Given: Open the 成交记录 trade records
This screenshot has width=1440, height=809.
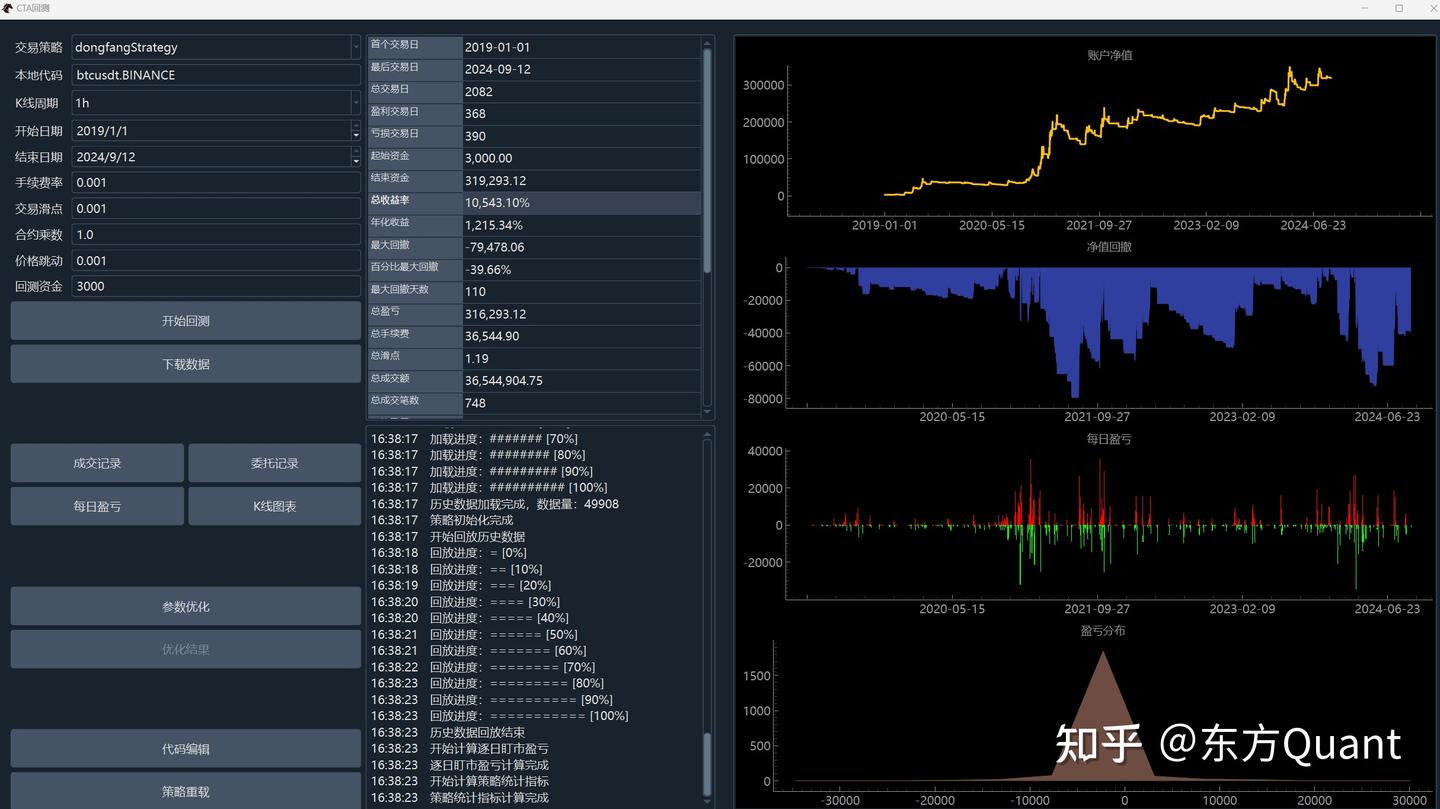Looking at the screenshot, I should point(97,462).
